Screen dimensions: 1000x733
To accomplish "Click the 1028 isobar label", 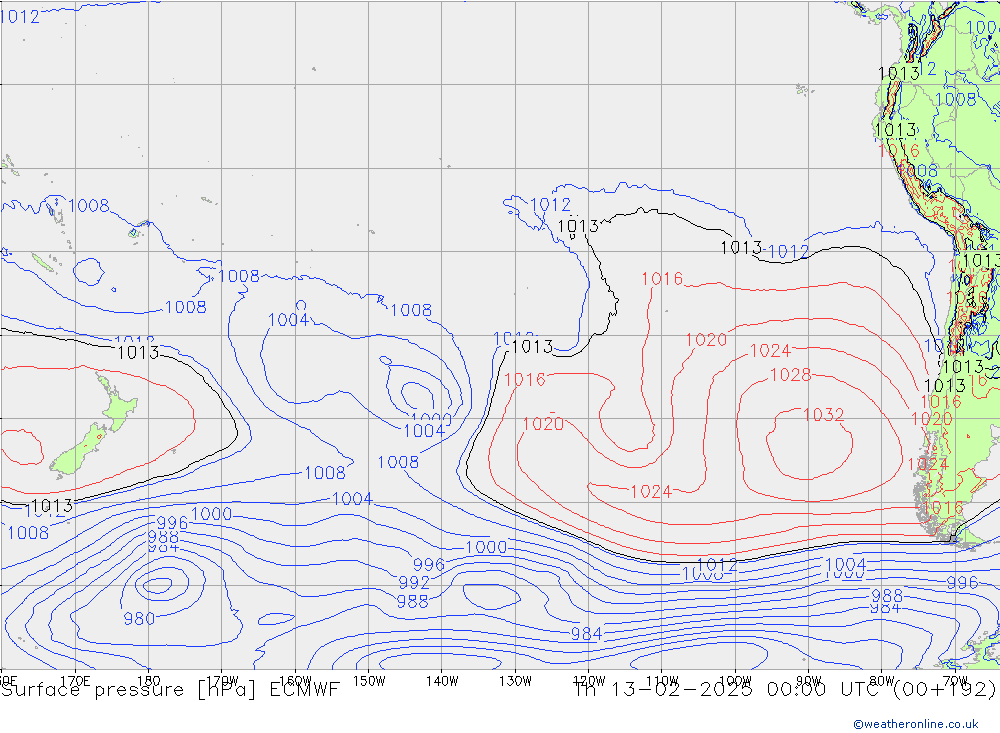I will (790, 375).
